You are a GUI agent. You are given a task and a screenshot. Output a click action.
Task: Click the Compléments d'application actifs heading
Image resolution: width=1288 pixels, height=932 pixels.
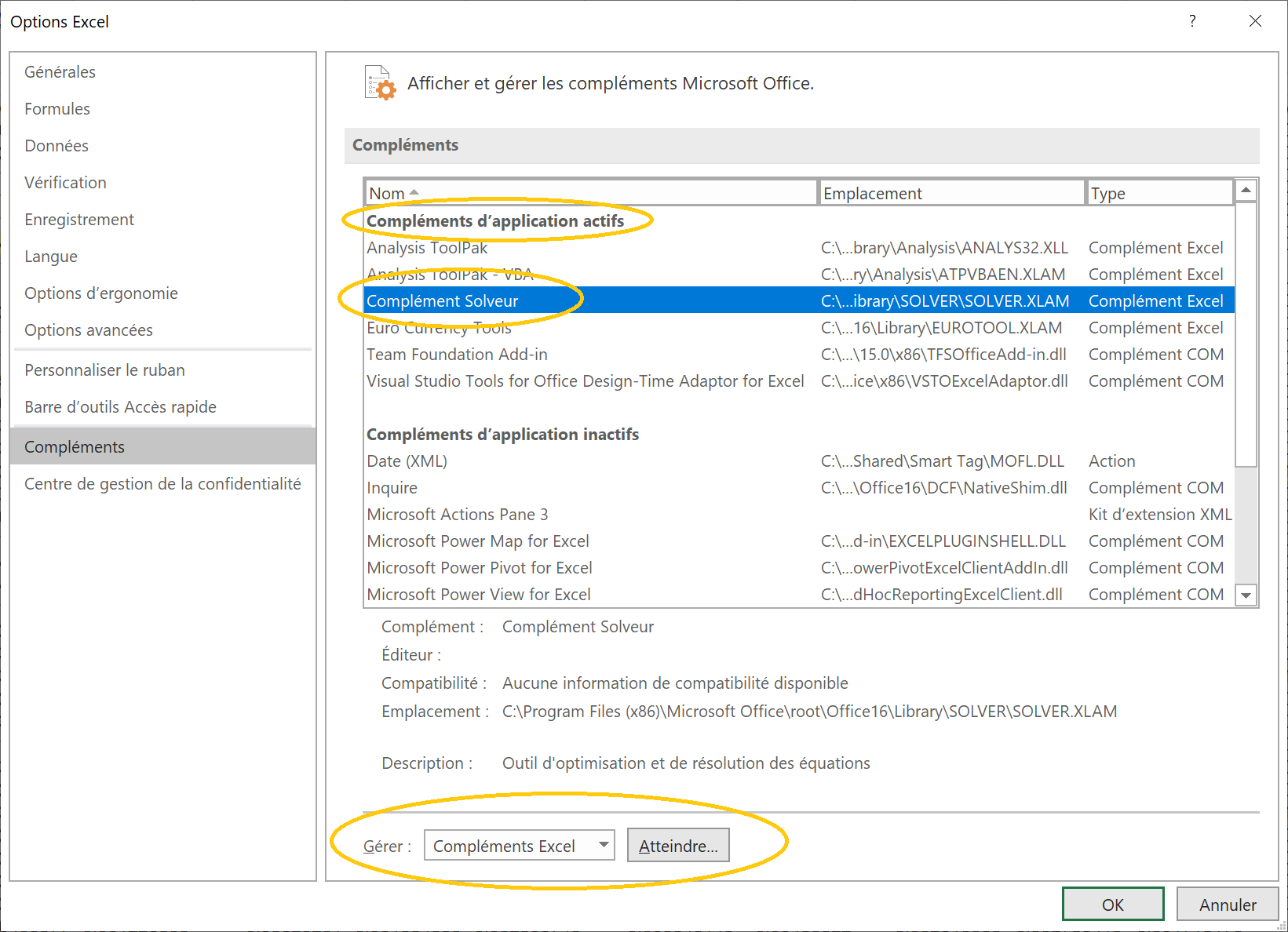495,221
